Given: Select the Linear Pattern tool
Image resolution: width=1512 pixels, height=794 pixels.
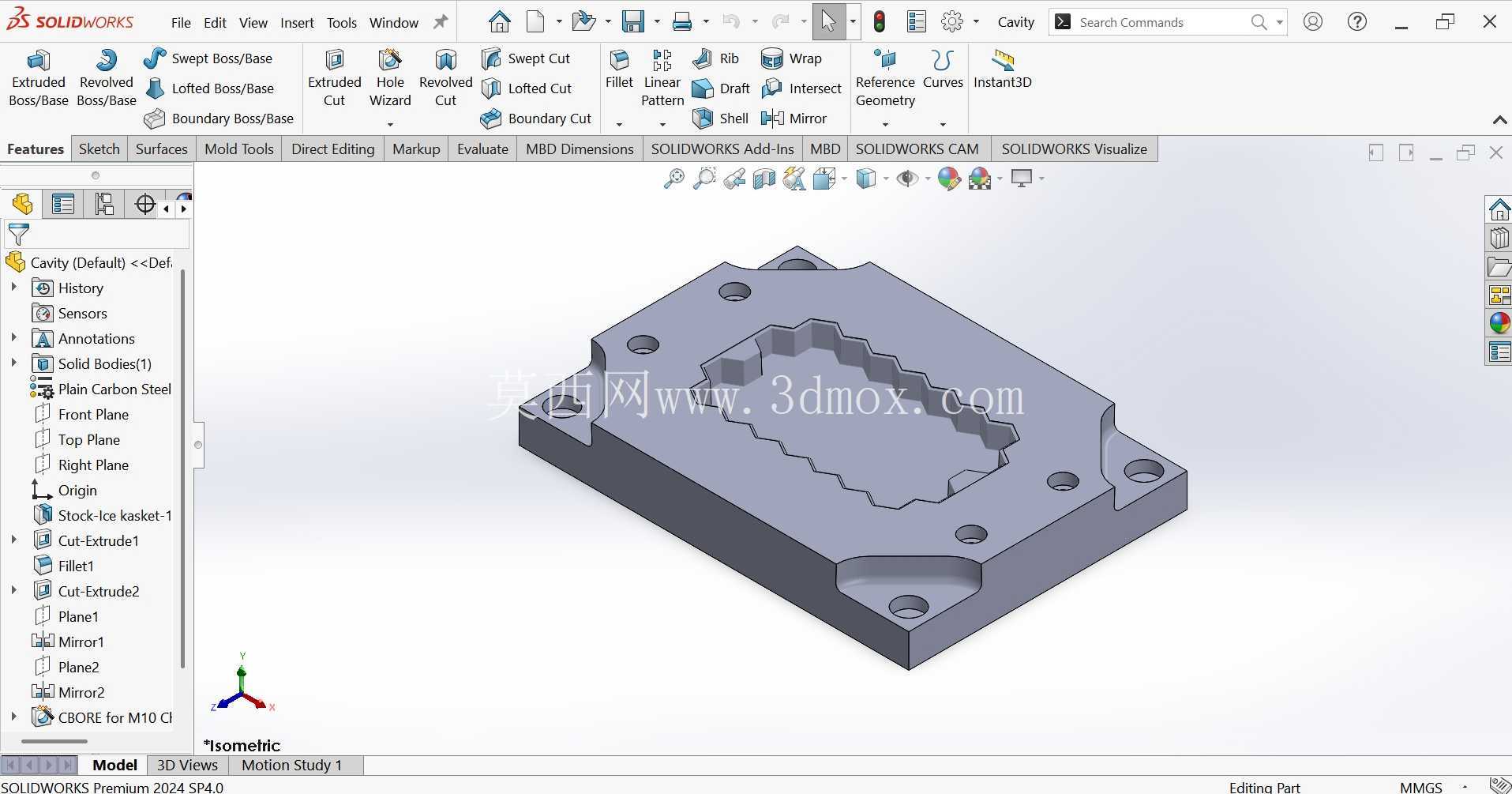Looking at the screenshot, I should tap(662, 78).
